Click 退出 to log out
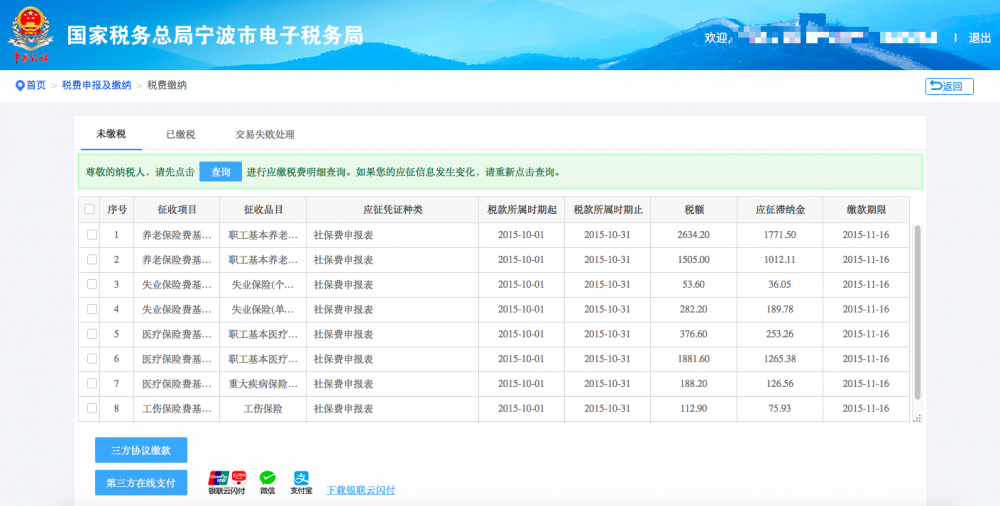This screenshot has width=1000, height=506. tap(980, 38)
